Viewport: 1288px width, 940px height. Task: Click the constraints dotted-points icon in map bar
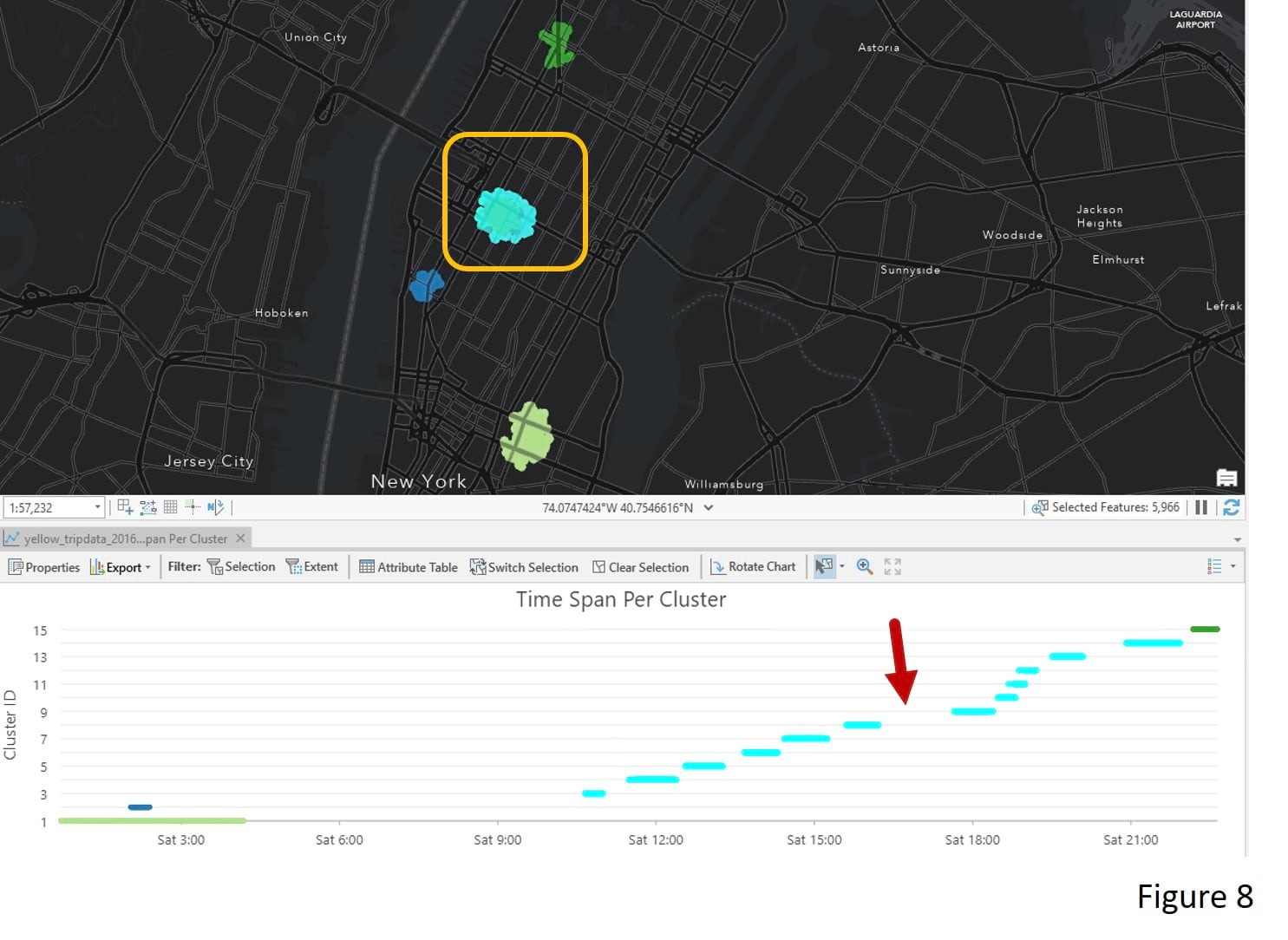(148, 507)
